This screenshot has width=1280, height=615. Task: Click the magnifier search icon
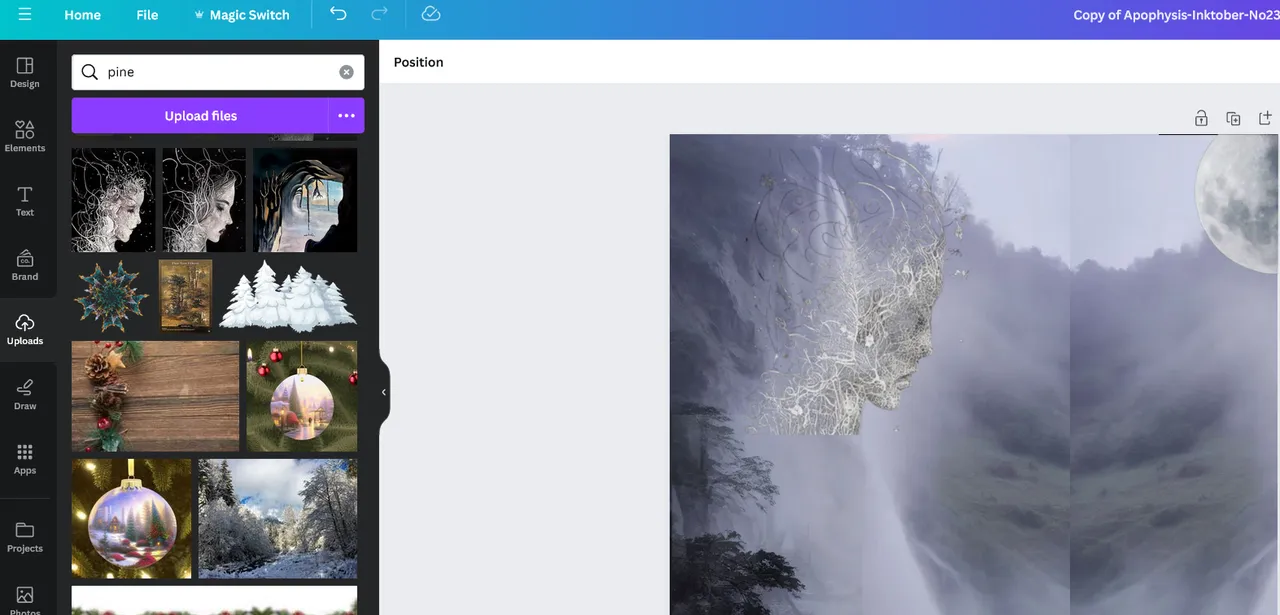coord(90,72)
